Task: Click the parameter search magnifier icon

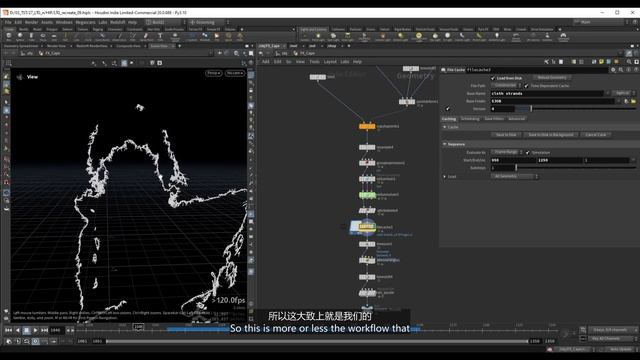Action: pos(621,70)
